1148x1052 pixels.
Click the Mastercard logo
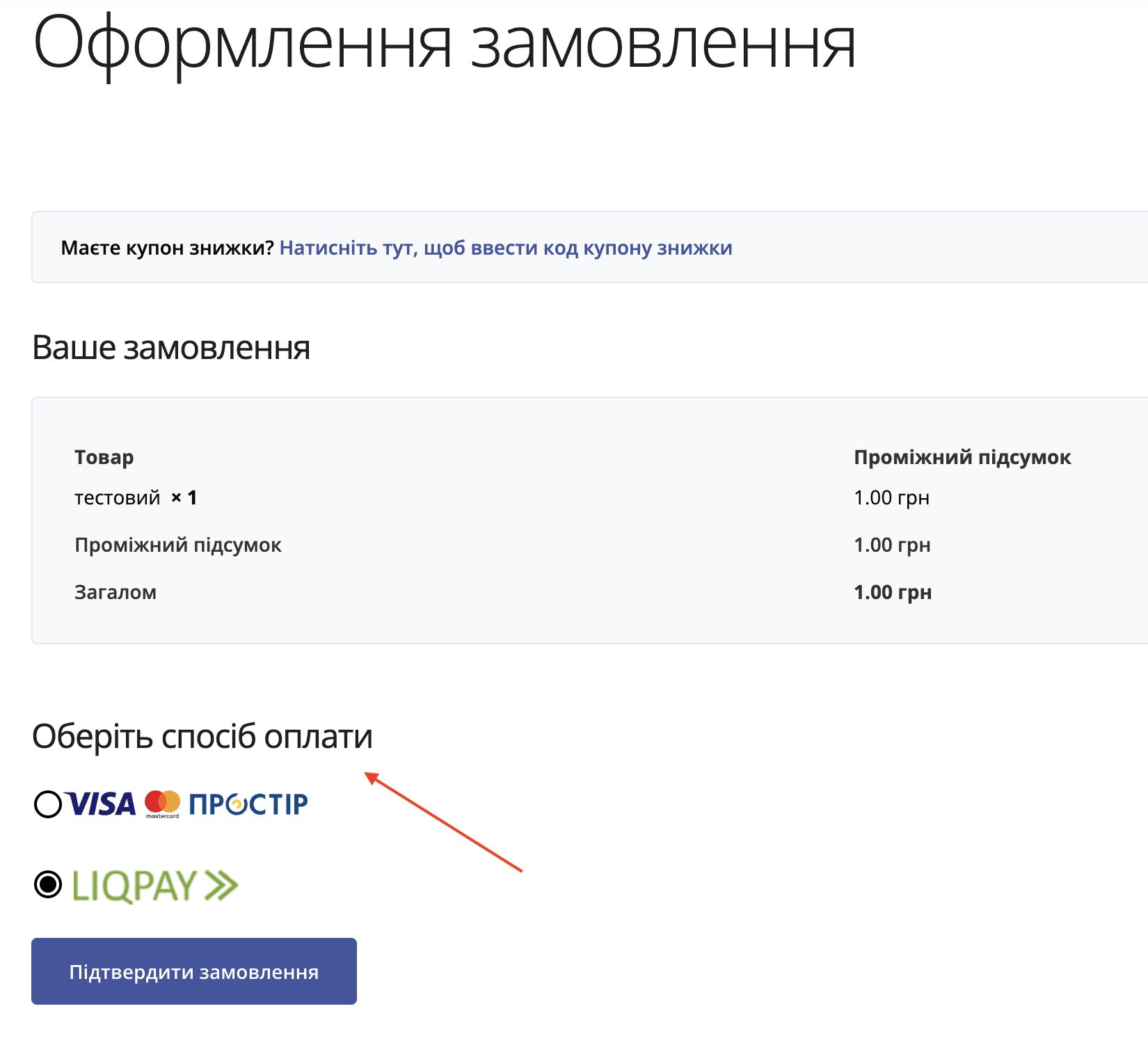tap(162, 804)
